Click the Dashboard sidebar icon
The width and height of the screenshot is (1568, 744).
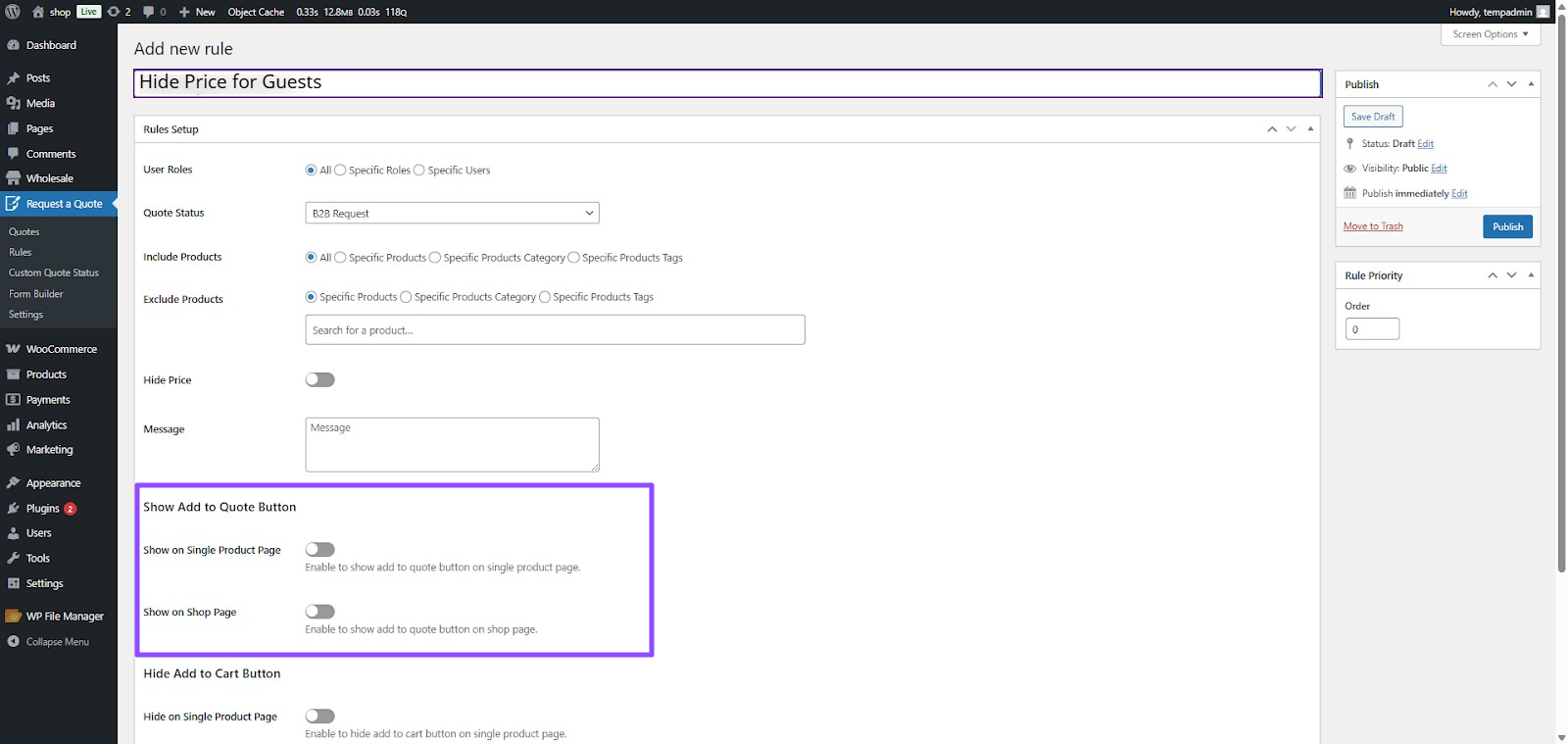(x=13, y=45)
